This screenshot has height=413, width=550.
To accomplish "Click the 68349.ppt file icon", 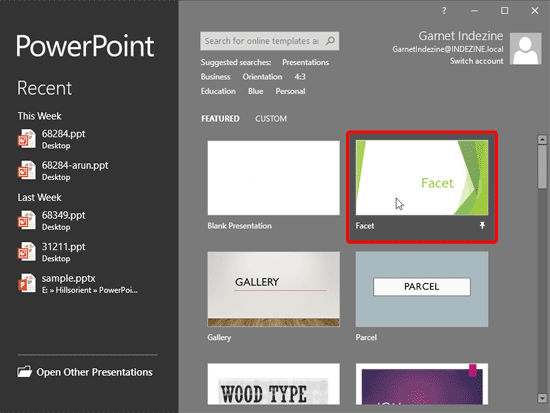I will [x=27, y=220].
